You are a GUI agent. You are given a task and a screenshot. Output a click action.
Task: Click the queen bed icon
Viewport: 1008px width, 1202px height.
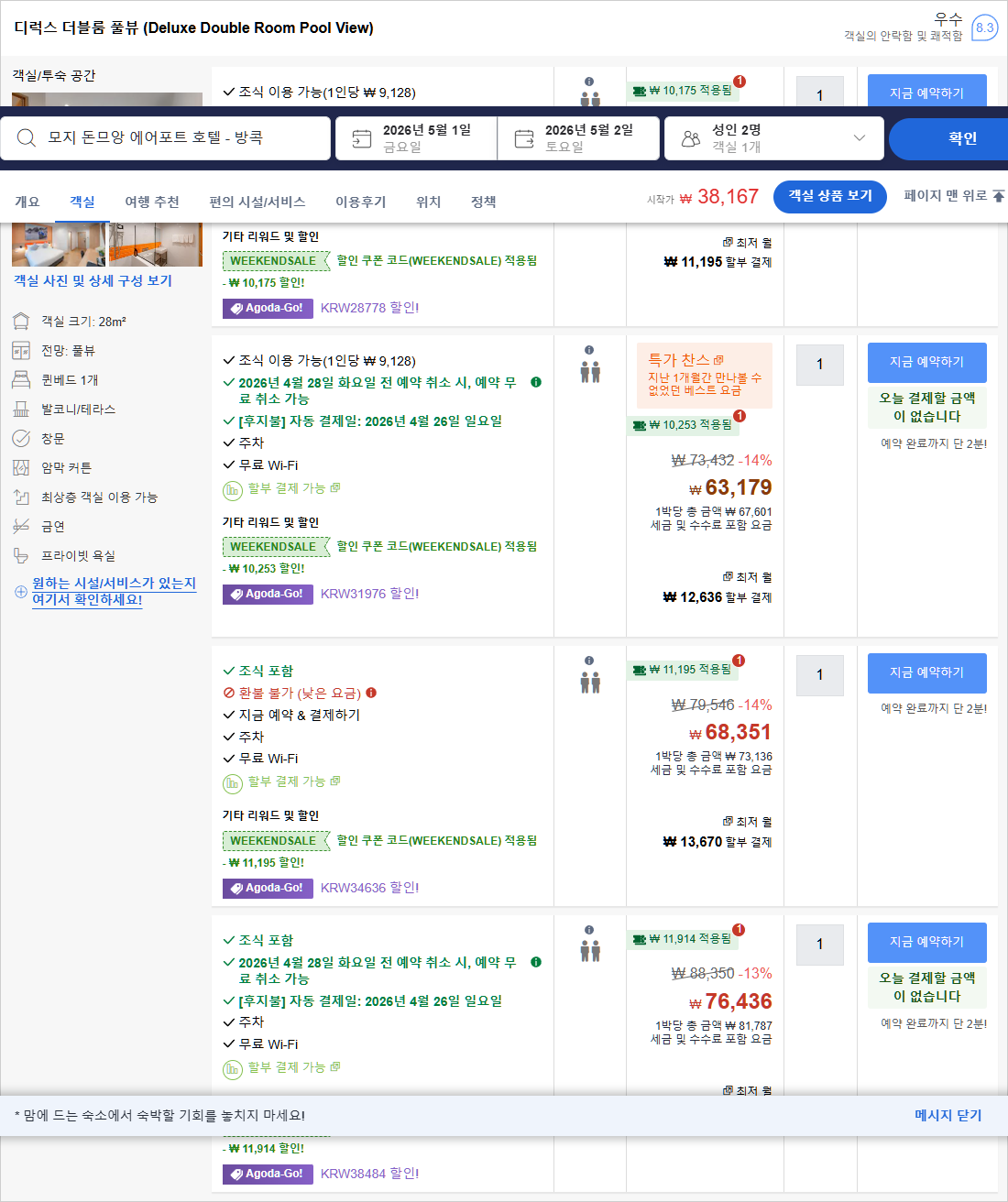click(x=21, y=380)
